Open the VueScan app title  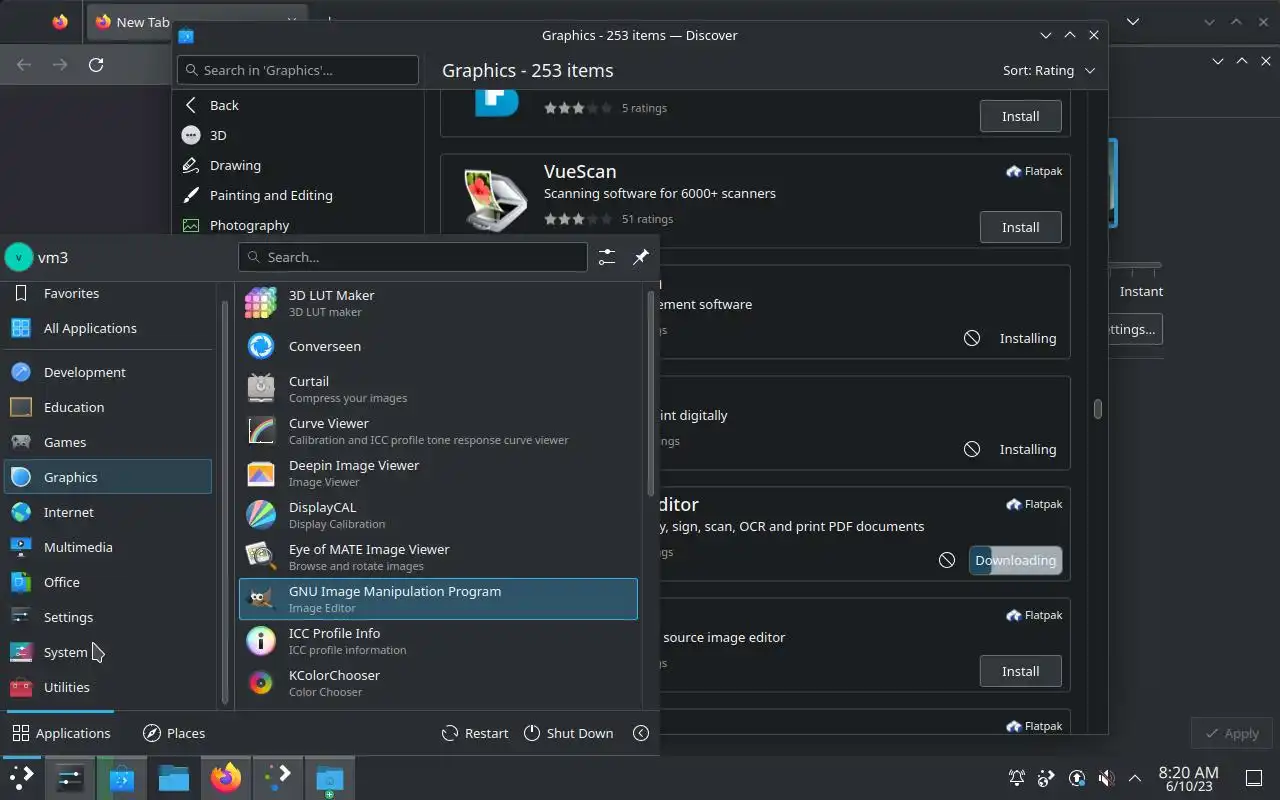coord(580,171)
